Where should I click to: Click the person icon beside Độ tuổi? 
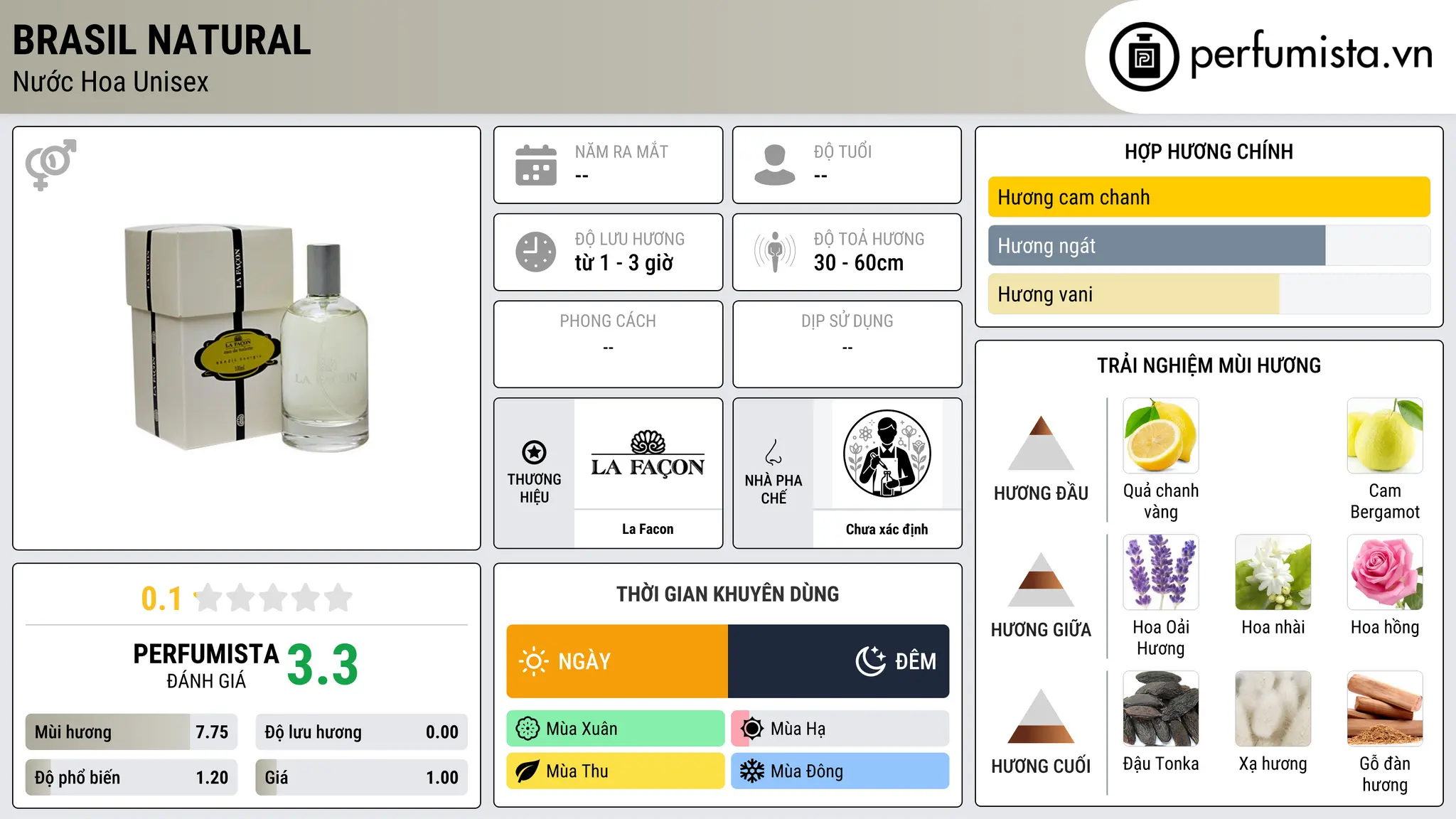[775, 165]
